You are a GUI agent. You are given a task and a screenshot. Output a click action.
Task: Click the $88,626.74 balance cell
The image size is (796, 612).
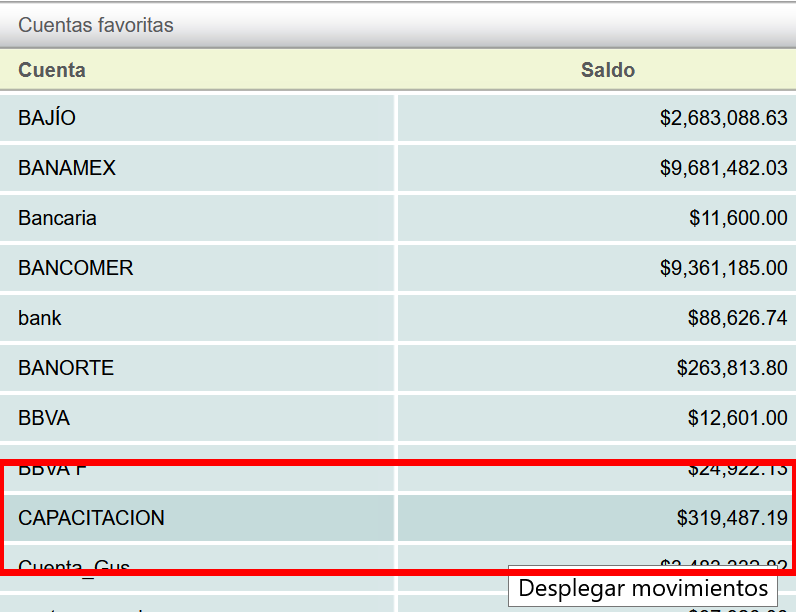point(737,318)
